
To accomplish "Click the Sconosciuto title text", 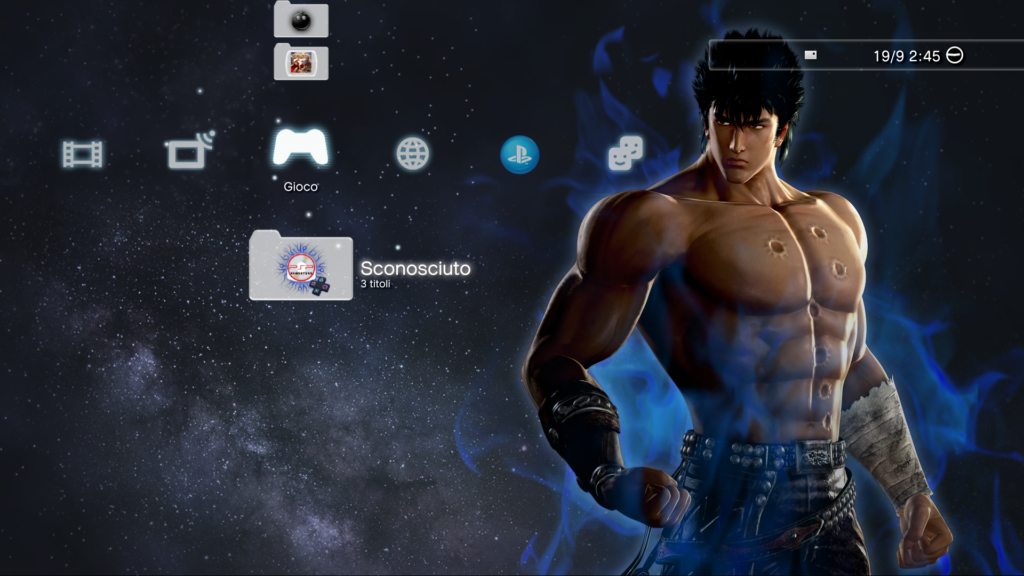I will (415, 268).
